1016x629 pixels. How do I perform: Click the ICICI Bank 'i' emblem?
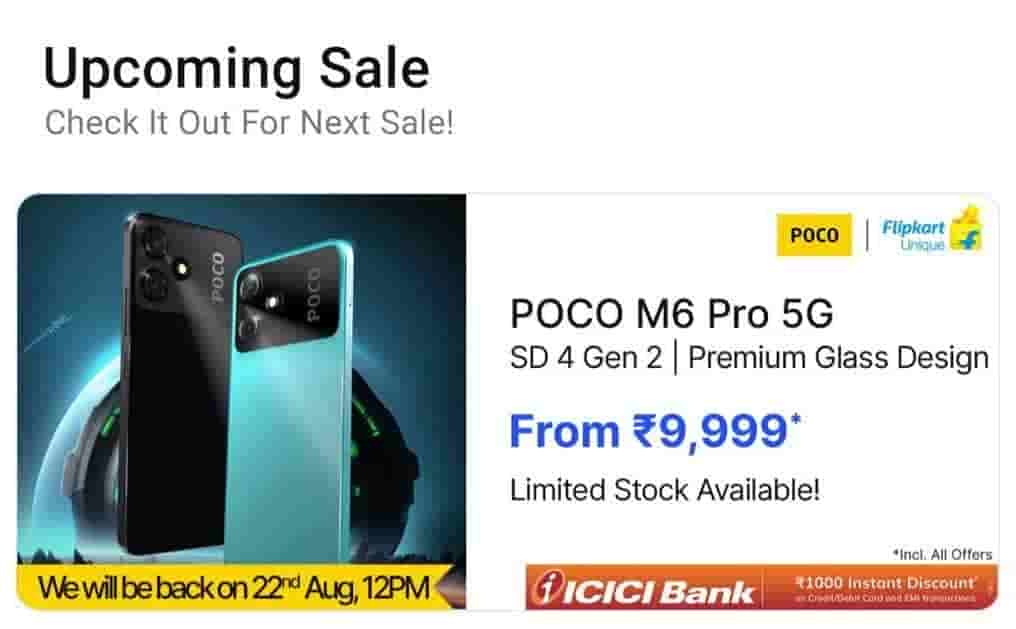(x=546, y=589)
